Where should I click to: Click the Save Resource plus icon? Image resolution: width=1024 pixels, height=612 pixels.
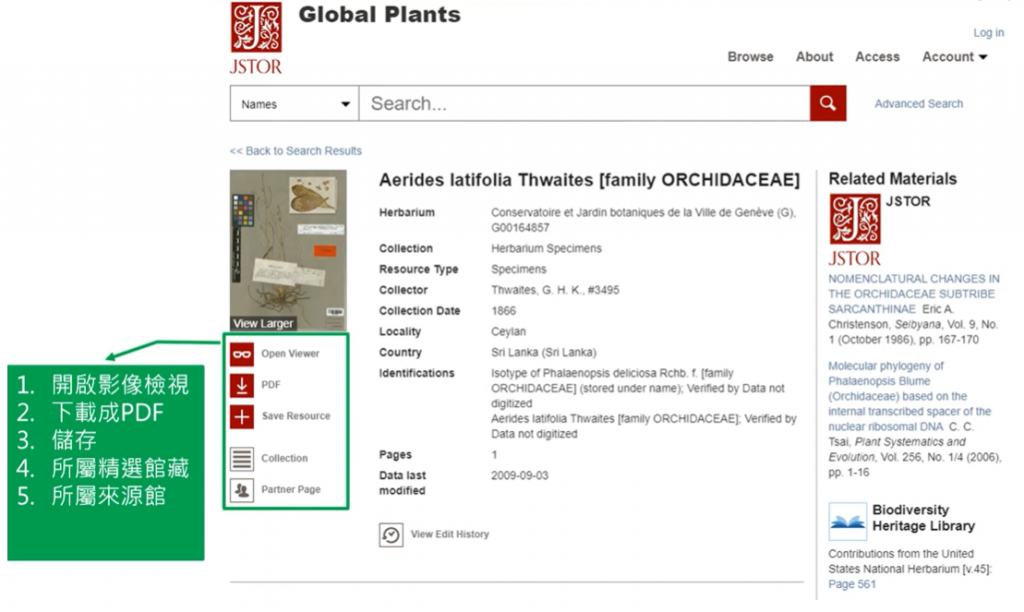tap(242, 416)
